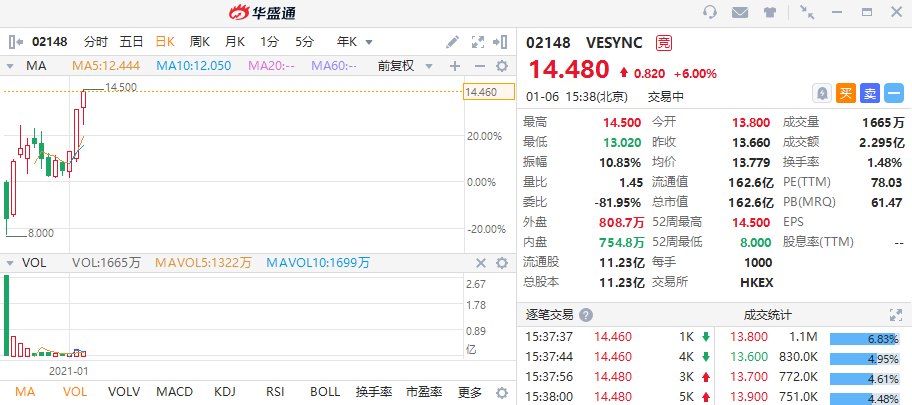Set price alert bell icon
Viewport: 912px width, 405px height.
point(821,93)
